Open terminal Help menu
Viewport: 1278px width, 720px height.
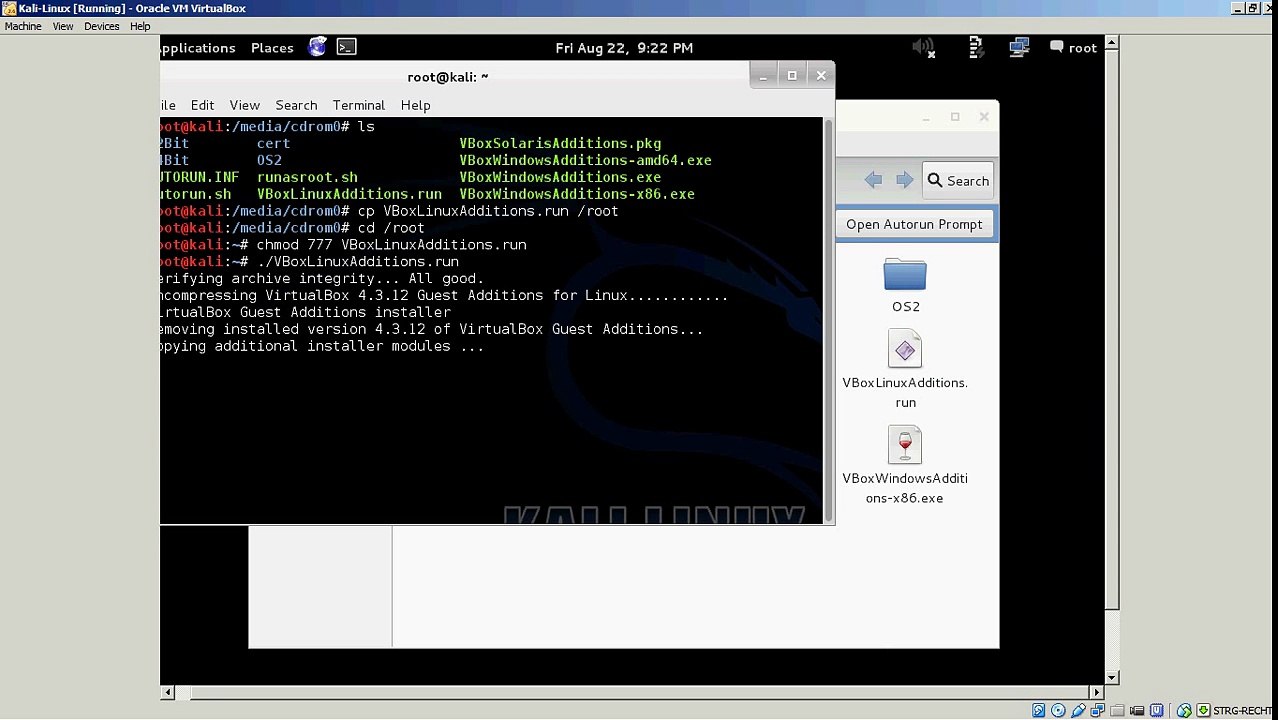tap(415, 105)
